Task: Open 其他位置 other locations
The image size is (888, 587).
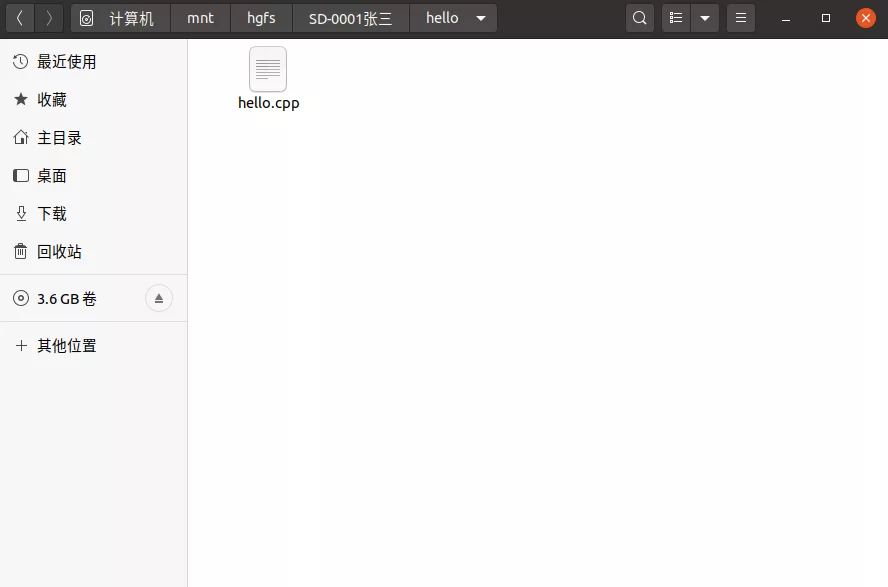Action: 93,345
